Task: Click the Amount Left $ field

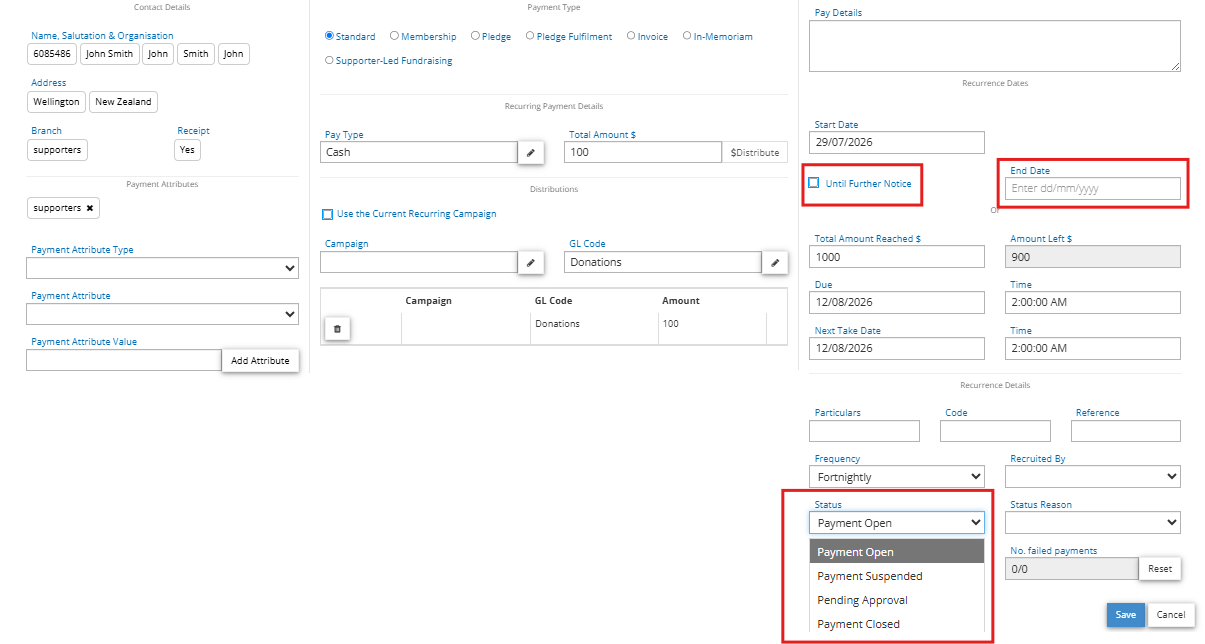Action: coord(1092,256)
